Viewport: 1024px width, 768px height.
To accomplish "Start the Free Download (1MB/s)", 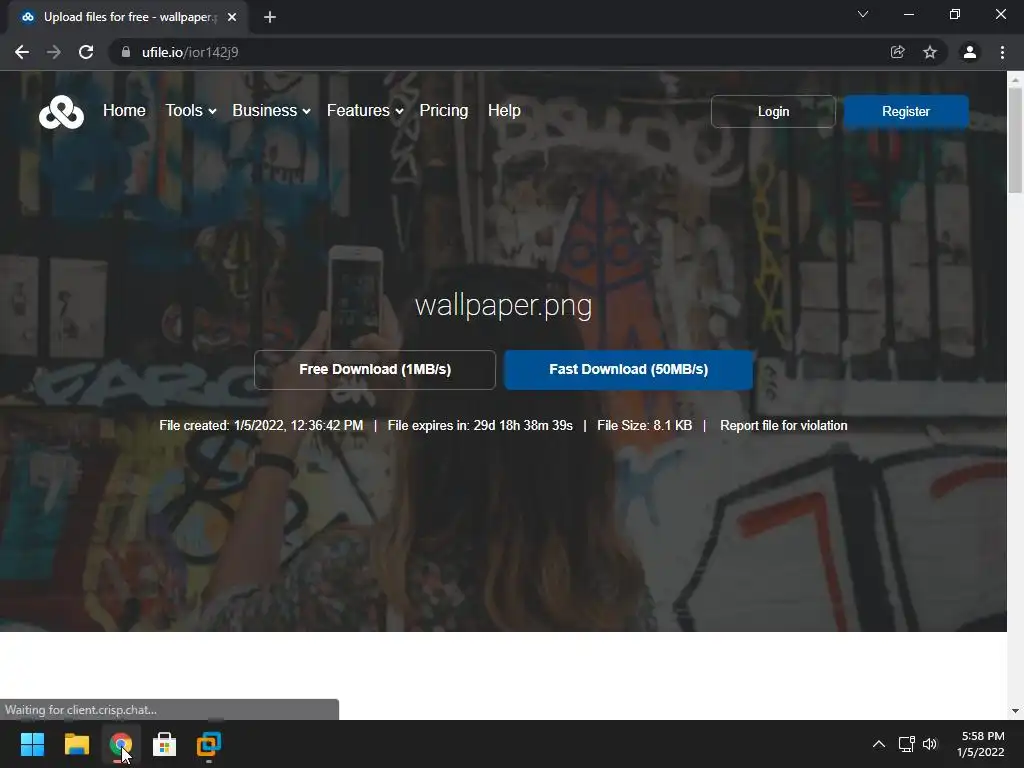I will coord(375,370).
